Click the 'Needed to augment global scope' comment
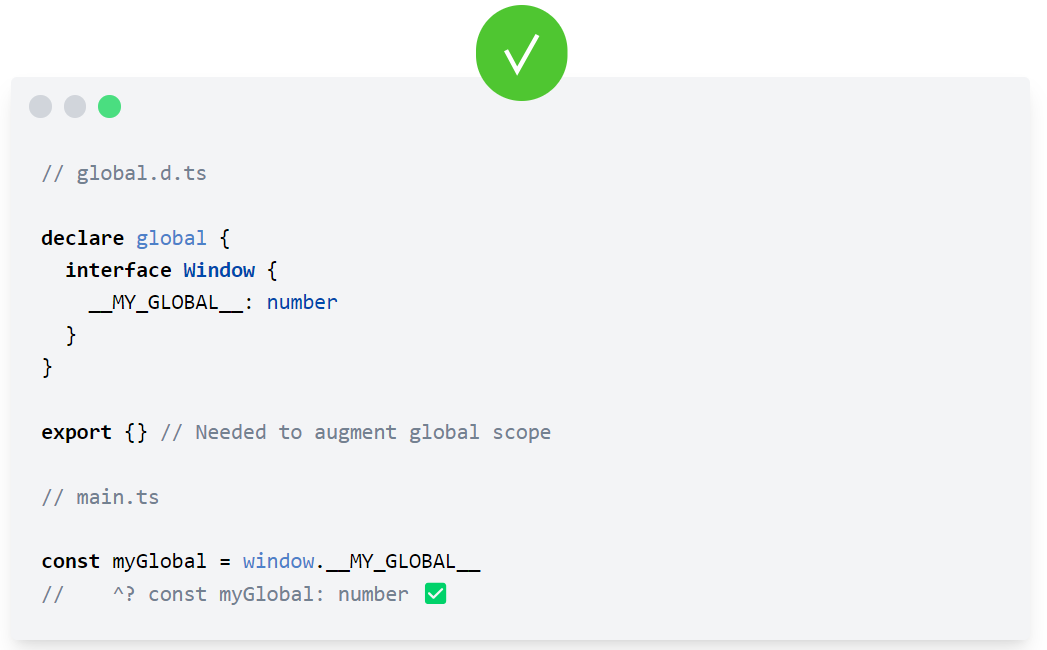 coord(373,433)
